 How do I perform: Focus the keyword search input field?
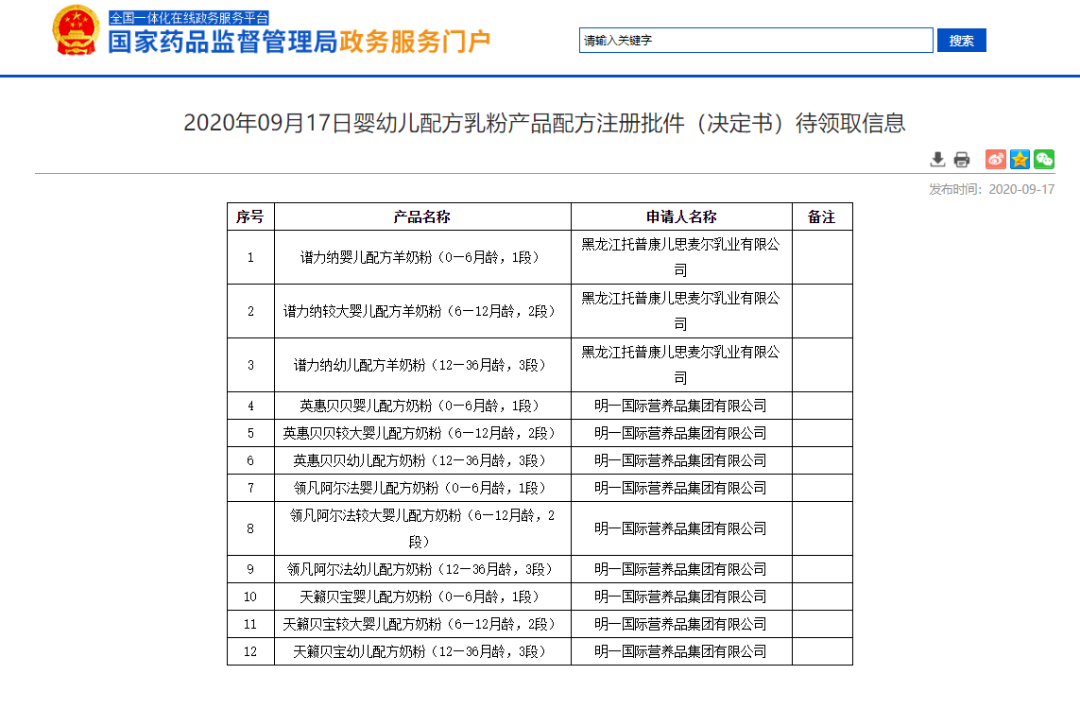(756, 41)
